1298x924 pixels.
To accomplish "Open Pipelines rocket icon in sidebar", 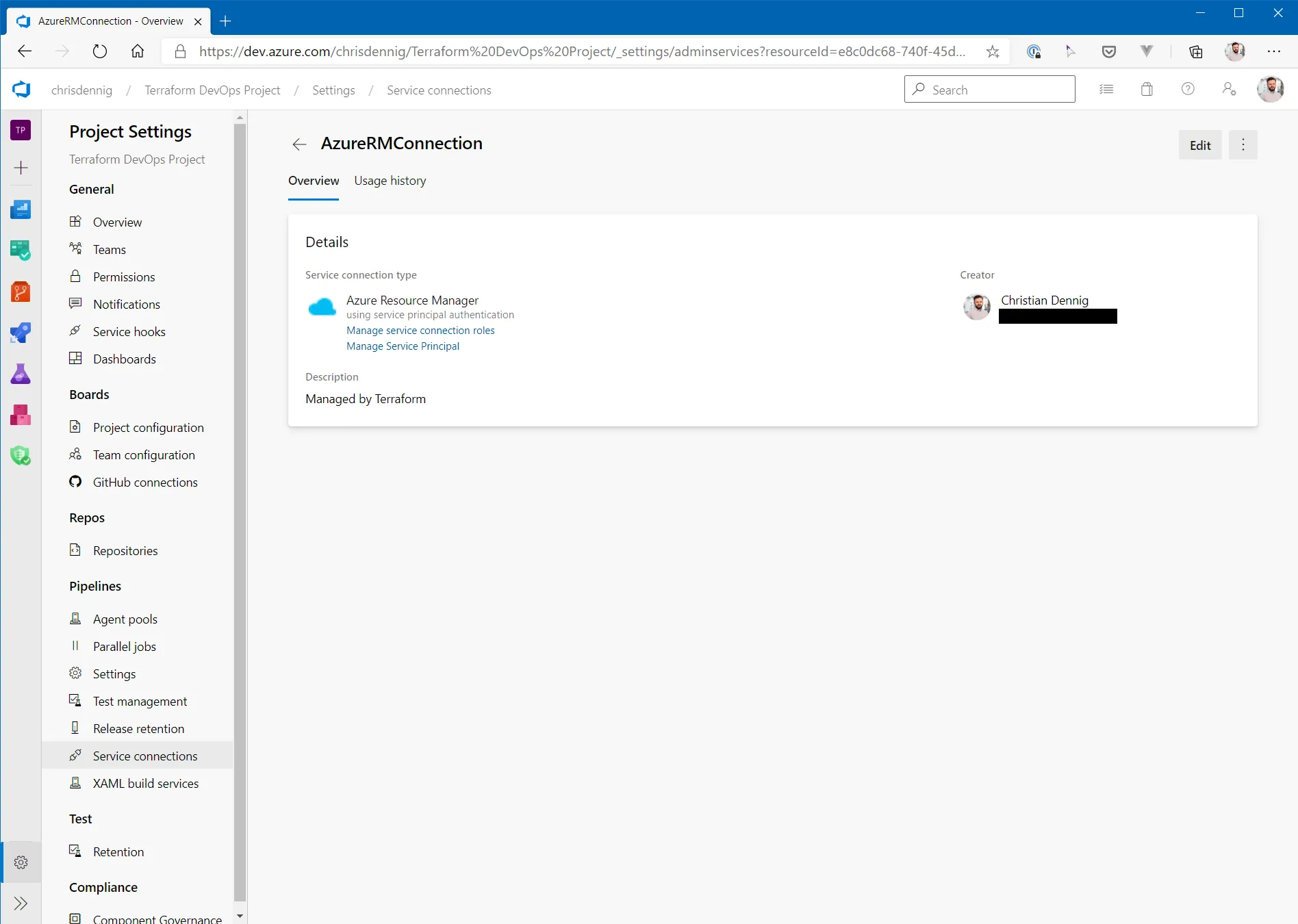I will (21, 333).
